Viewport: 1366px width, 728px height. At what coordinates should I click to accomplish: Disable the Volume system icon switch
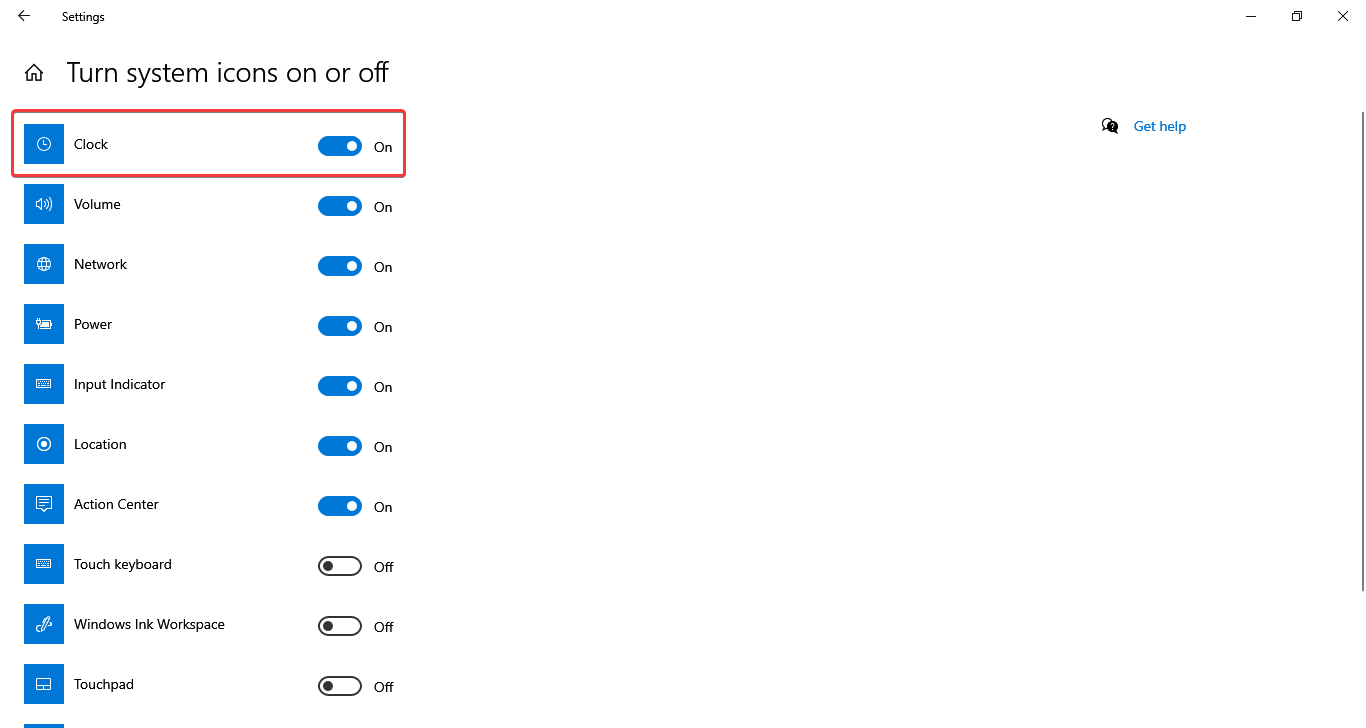pyautogui.click(x=340, y=206)
